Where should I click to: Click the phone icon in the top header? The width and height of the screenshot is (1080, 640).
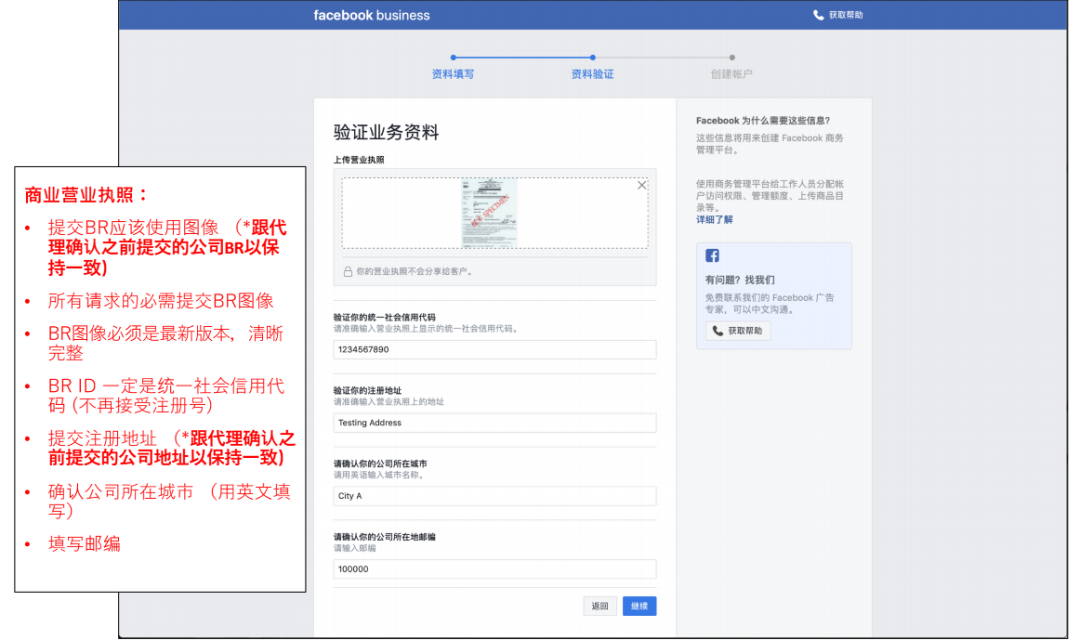click(818, 14)
